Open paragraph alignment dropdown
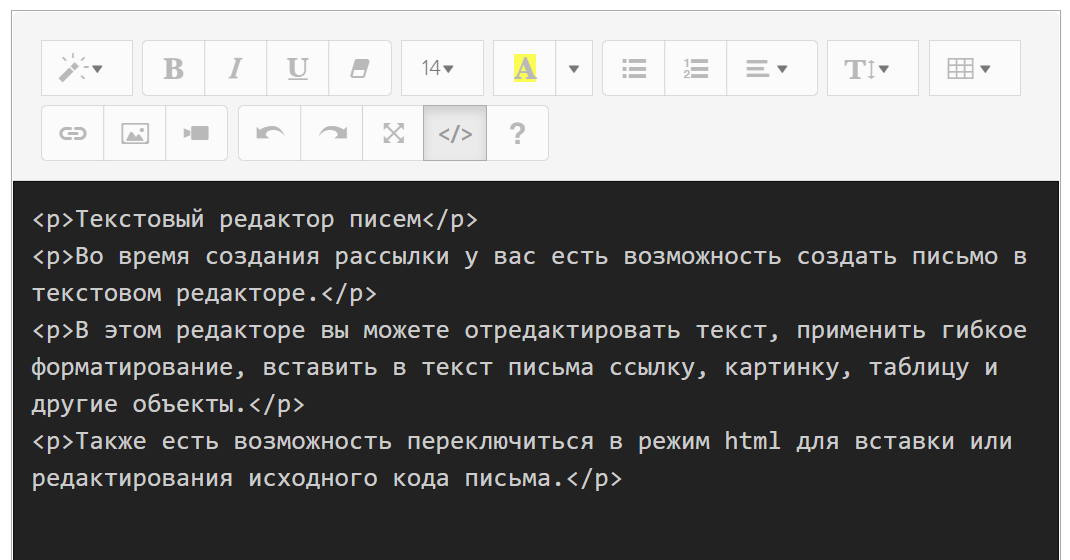1070x560 pixels. pos(771,68)
